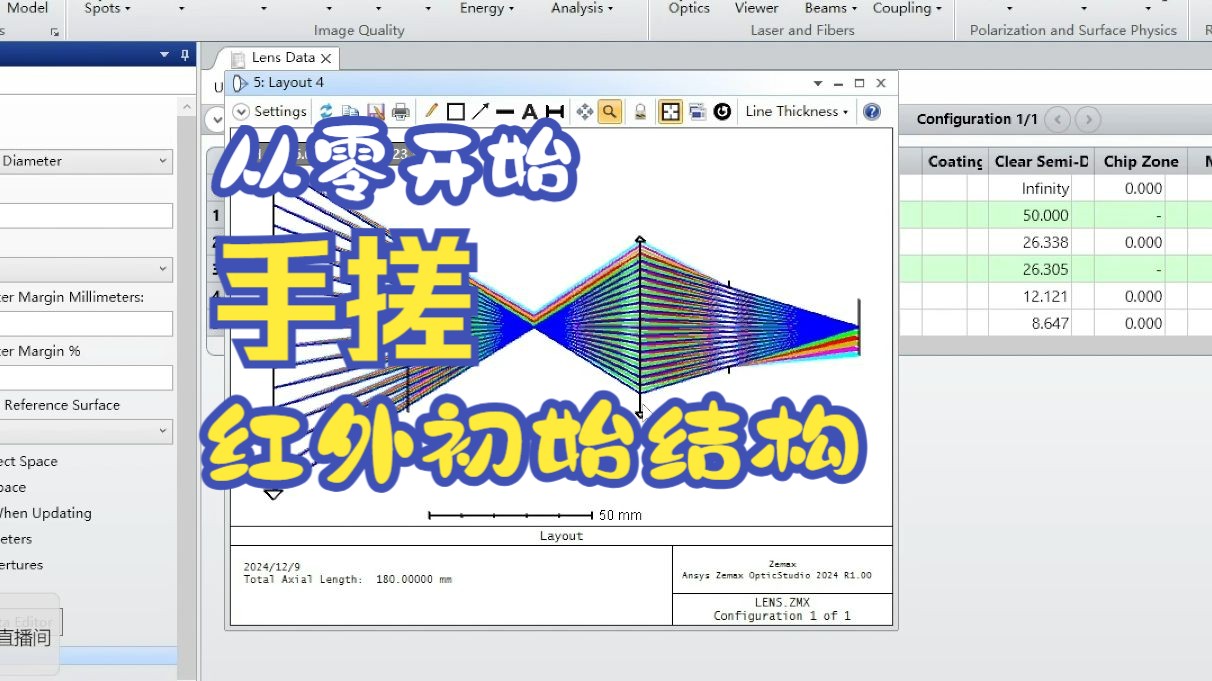Select the 8.647 semi-diameter cell
1212x681 pixels.
tap(1041, 323)
